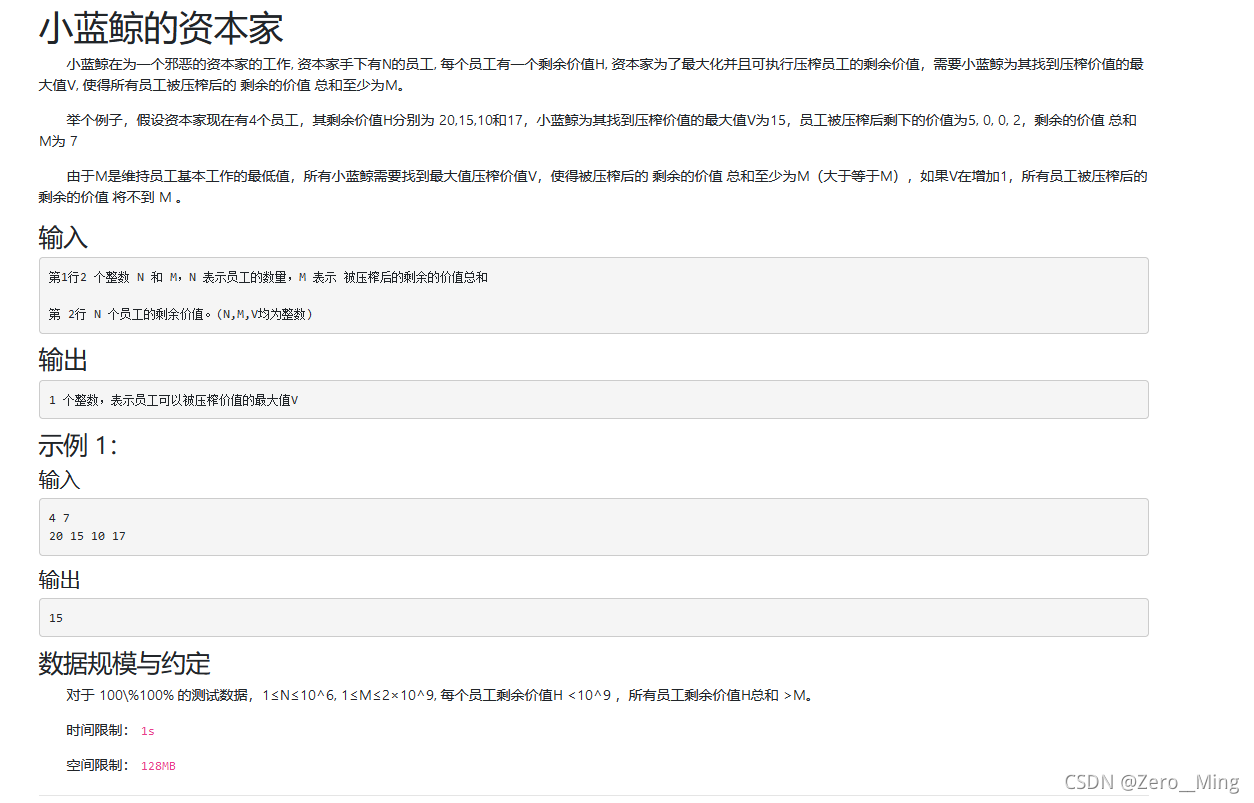Click the 时间限制 value 1s

(x=148, y=731)
